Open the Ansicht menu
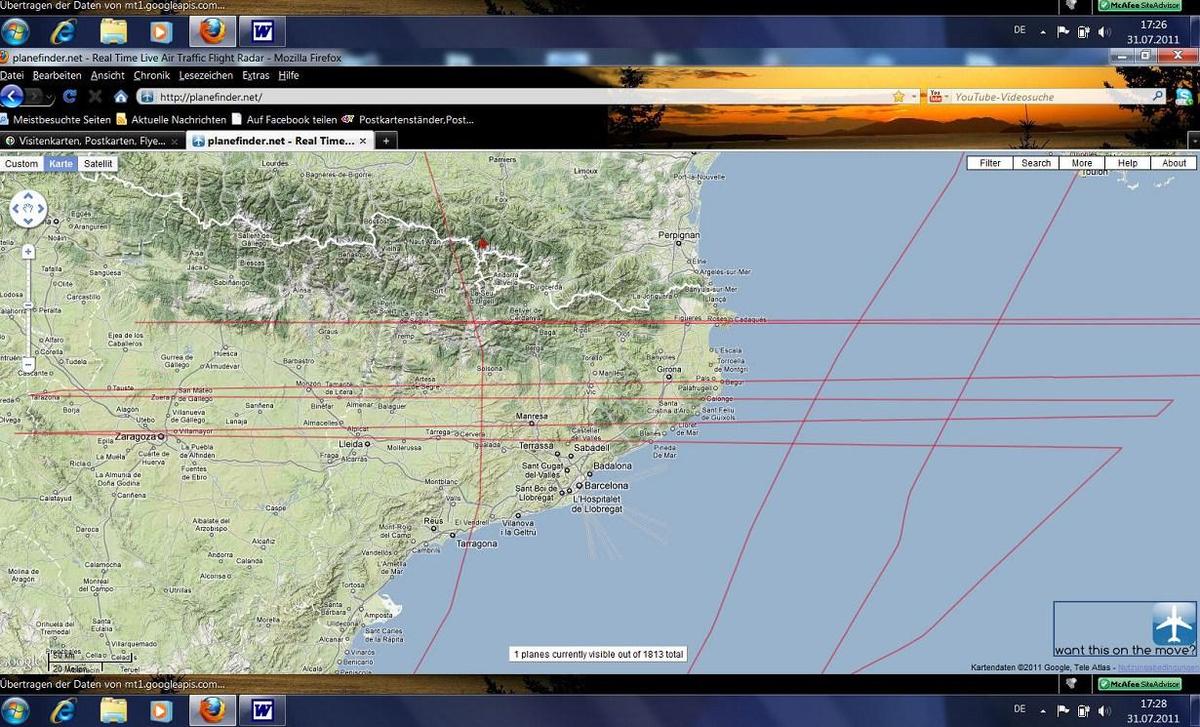Screen dimensions: 1200x727 click(108, 75)
